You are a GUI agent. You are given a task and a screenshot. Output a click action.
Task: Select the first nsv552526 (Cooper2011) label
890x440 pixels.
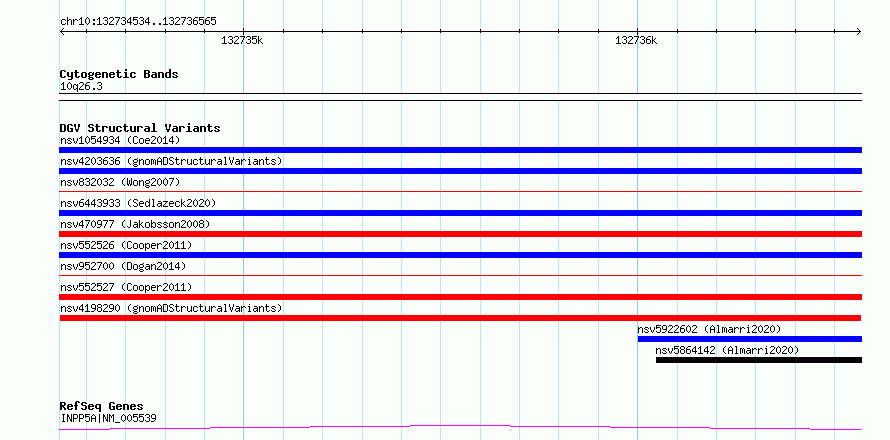(x=126, y=245)
